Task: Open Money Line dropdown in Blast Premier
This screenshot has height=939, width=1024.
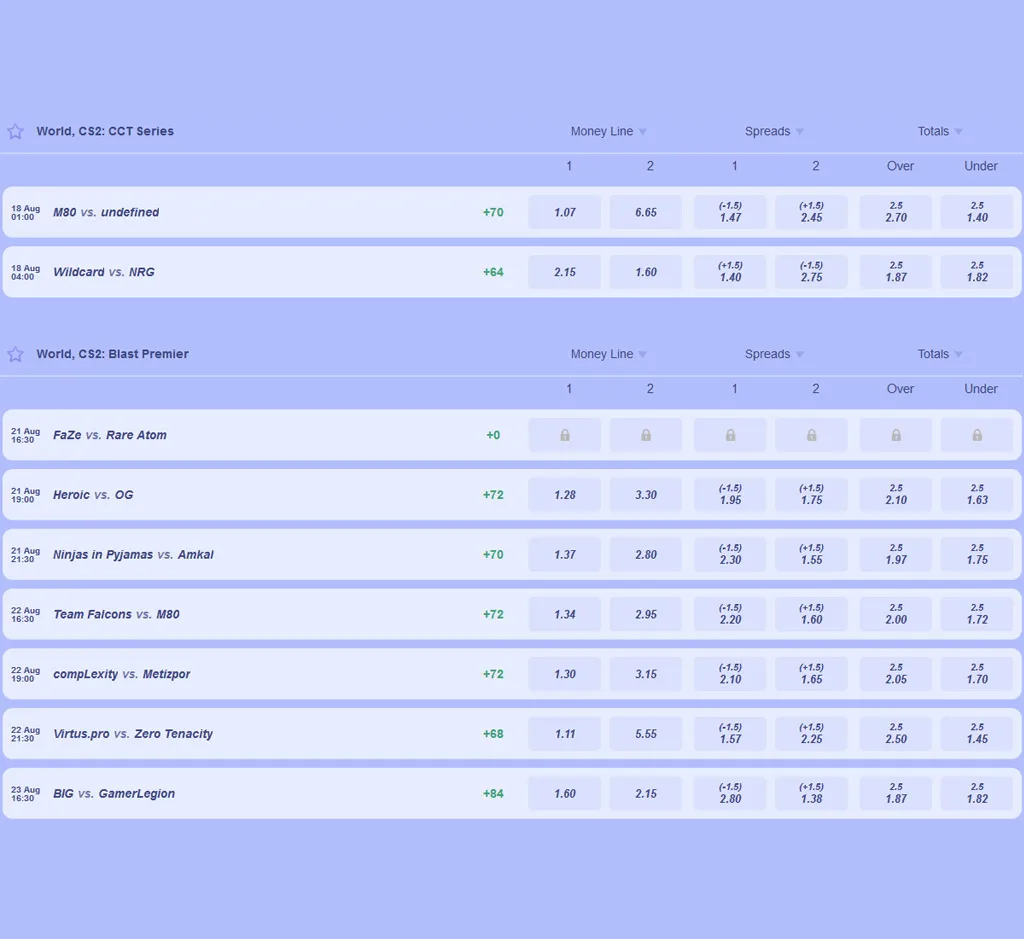Action: pos(608,354)
